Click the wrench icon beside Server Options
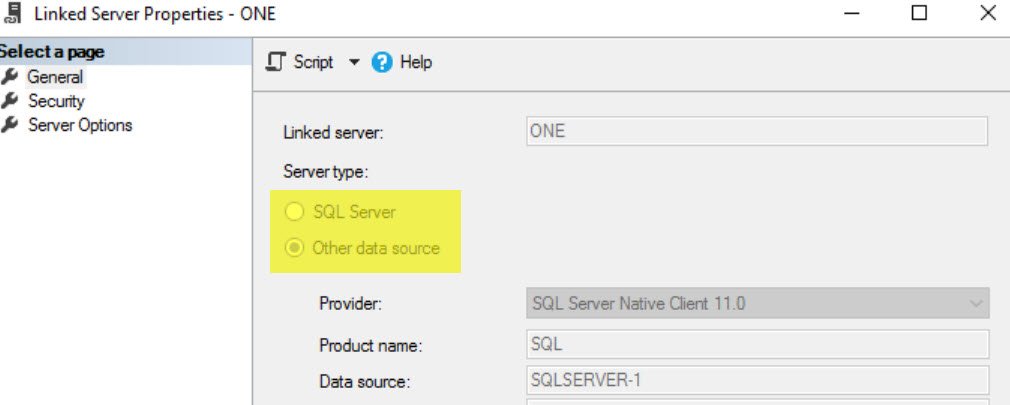1010x405 pixels. (x=9, y=125)
